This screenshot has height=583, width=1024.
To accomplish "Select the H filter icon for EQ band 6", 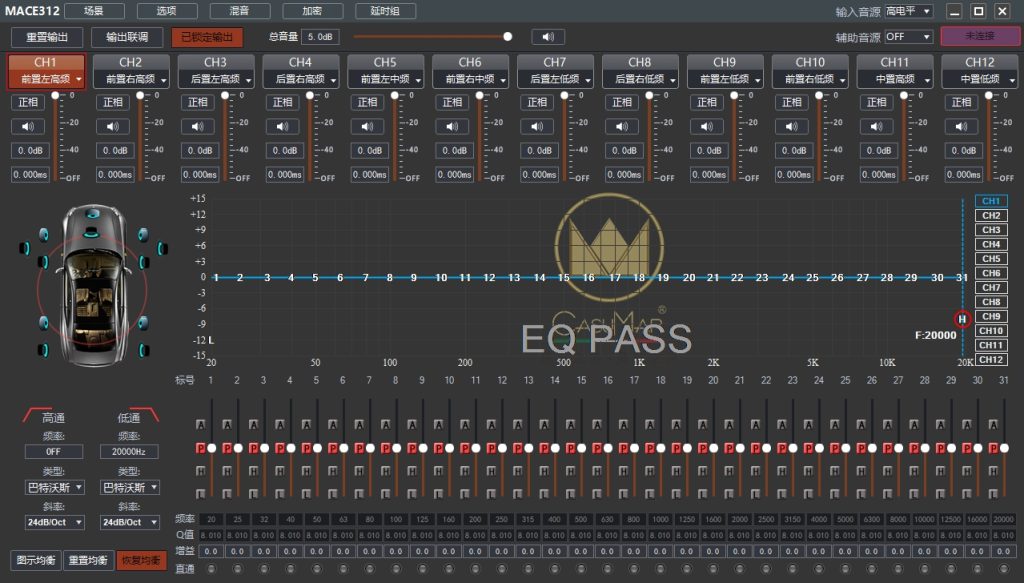I will pos(332,471).
